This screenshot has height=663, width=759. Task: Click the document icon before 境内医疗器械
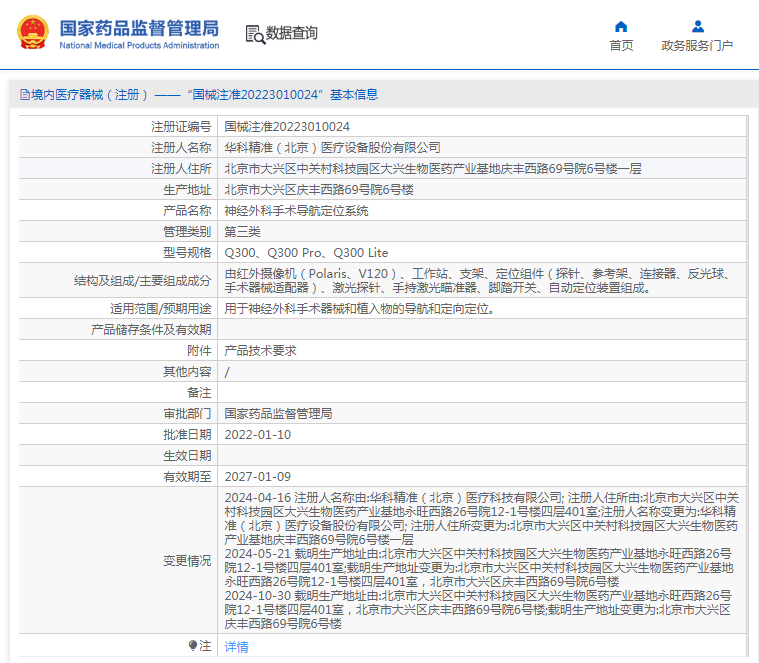tap(25, 95)
